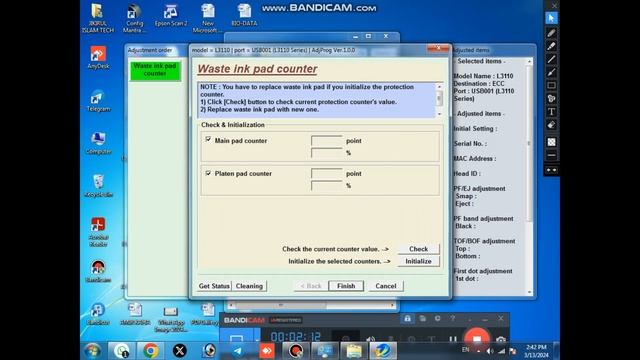
Task: Show hidden system tray icons arrow
Action: [x=478, y=351]
